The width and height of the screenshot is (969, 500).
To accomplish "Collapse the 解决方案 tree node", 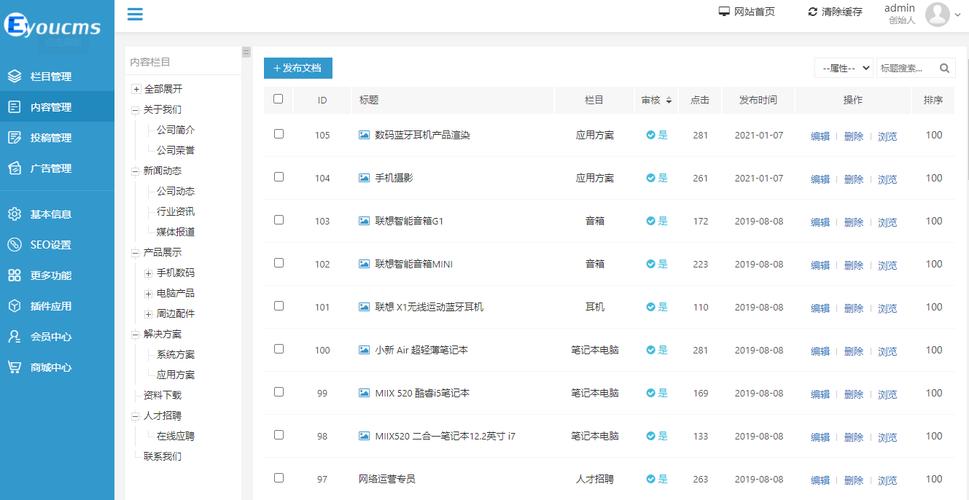I will tap(135, 334).
